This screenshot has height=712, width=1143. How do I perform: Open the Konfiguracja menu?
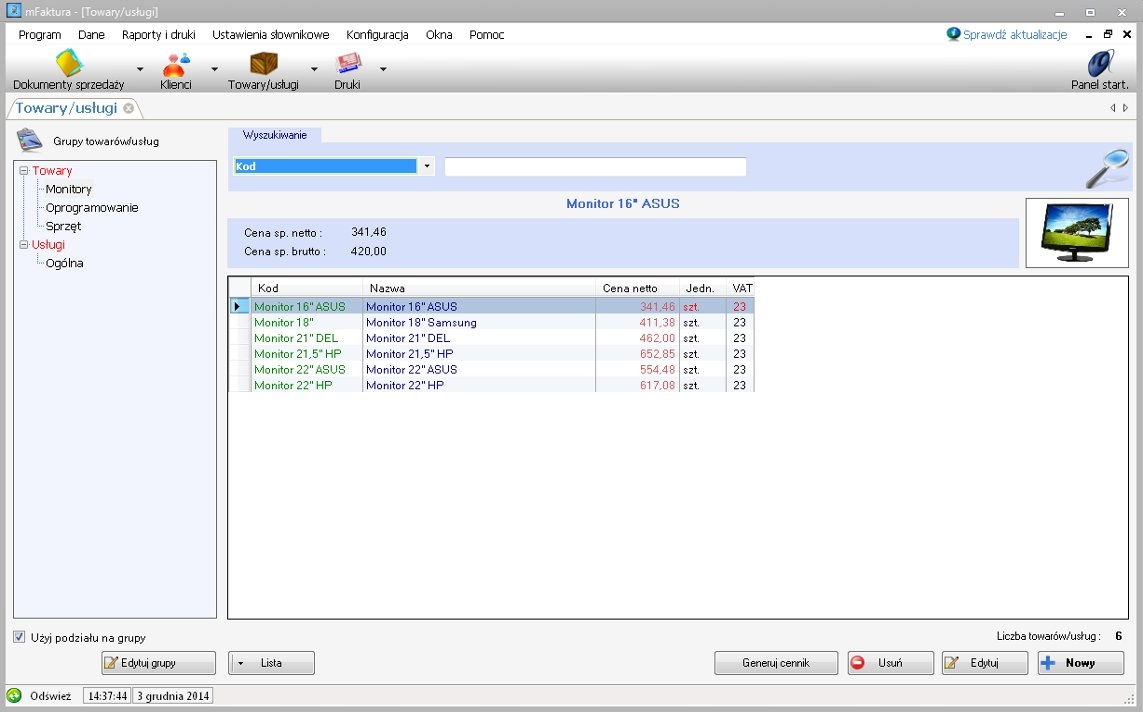[x=377, y=34]
